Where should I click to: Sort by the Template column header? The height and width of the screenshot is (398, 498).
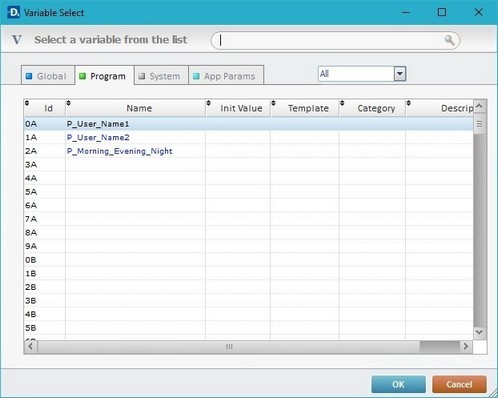(305, 108)
